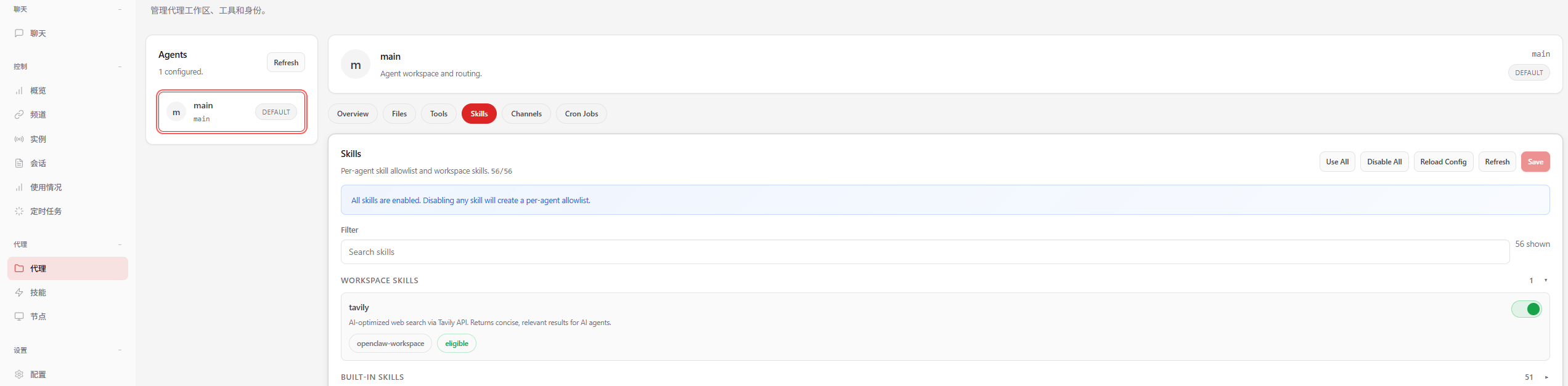Click the 频道 link icon in sidebar
This screenshot has height=386, width=1568.
19,115
